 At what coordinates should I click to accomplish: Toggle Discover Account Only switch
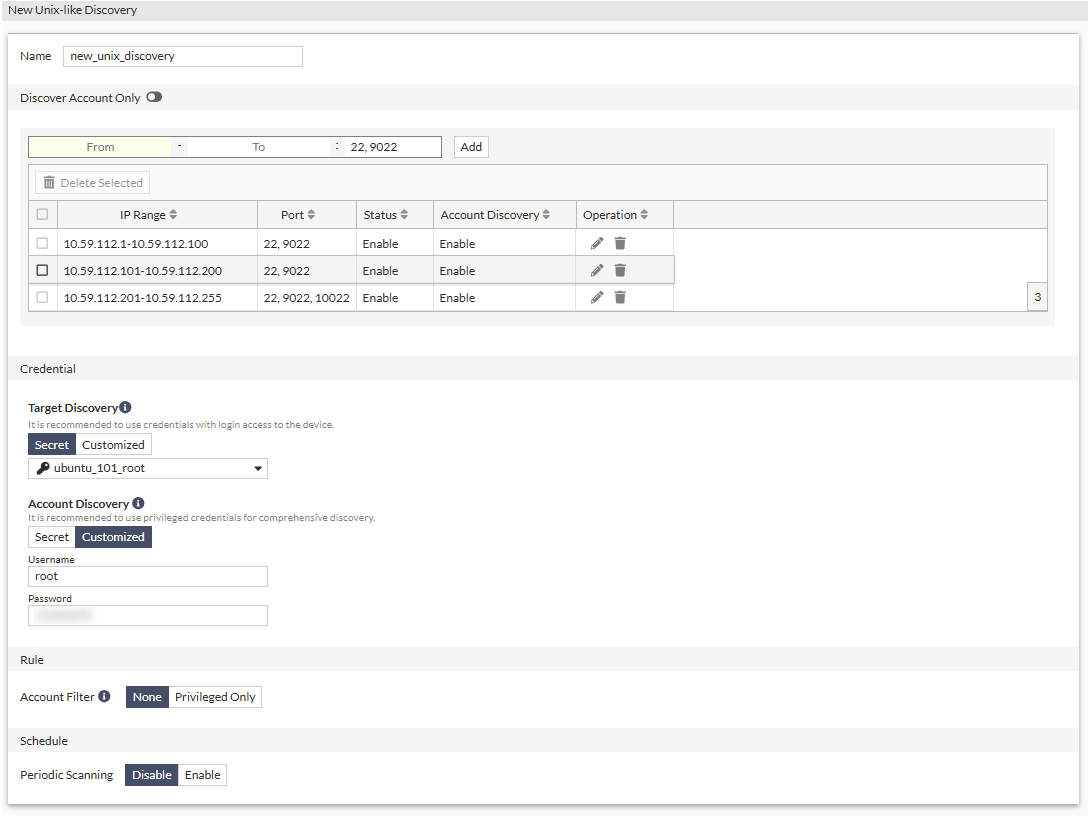click(154, 97)
